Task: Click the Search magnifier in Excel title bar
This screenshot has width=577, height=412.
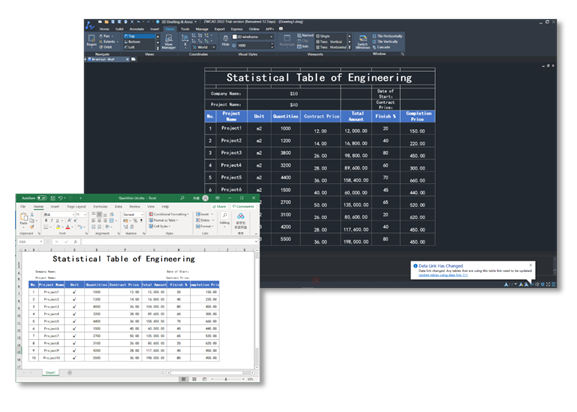Action: (x=182, y=198)
